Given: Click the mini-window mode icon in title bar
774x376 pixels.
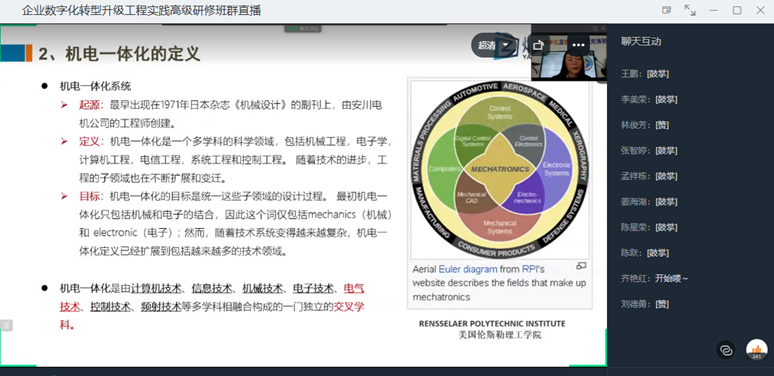Looking at the screenshot, I should (x=667, y=10).
